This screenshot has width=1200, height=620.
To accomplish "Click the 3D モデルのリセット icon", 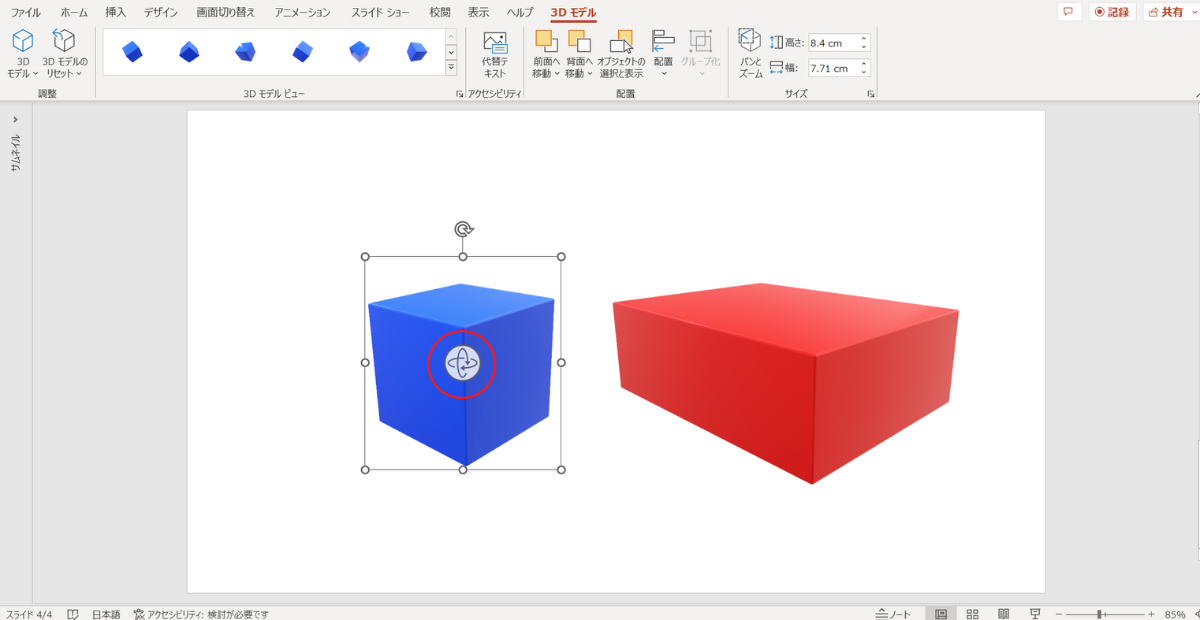I will click(64, 41).
